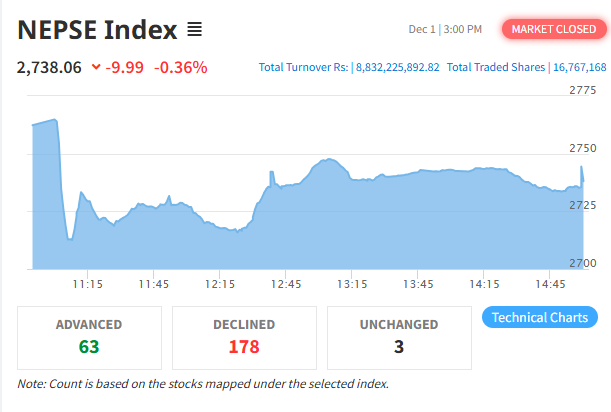This screenshot has width=611, height=412.
Task: Click the 11:15 marker on the time axis
Action: 88,284
